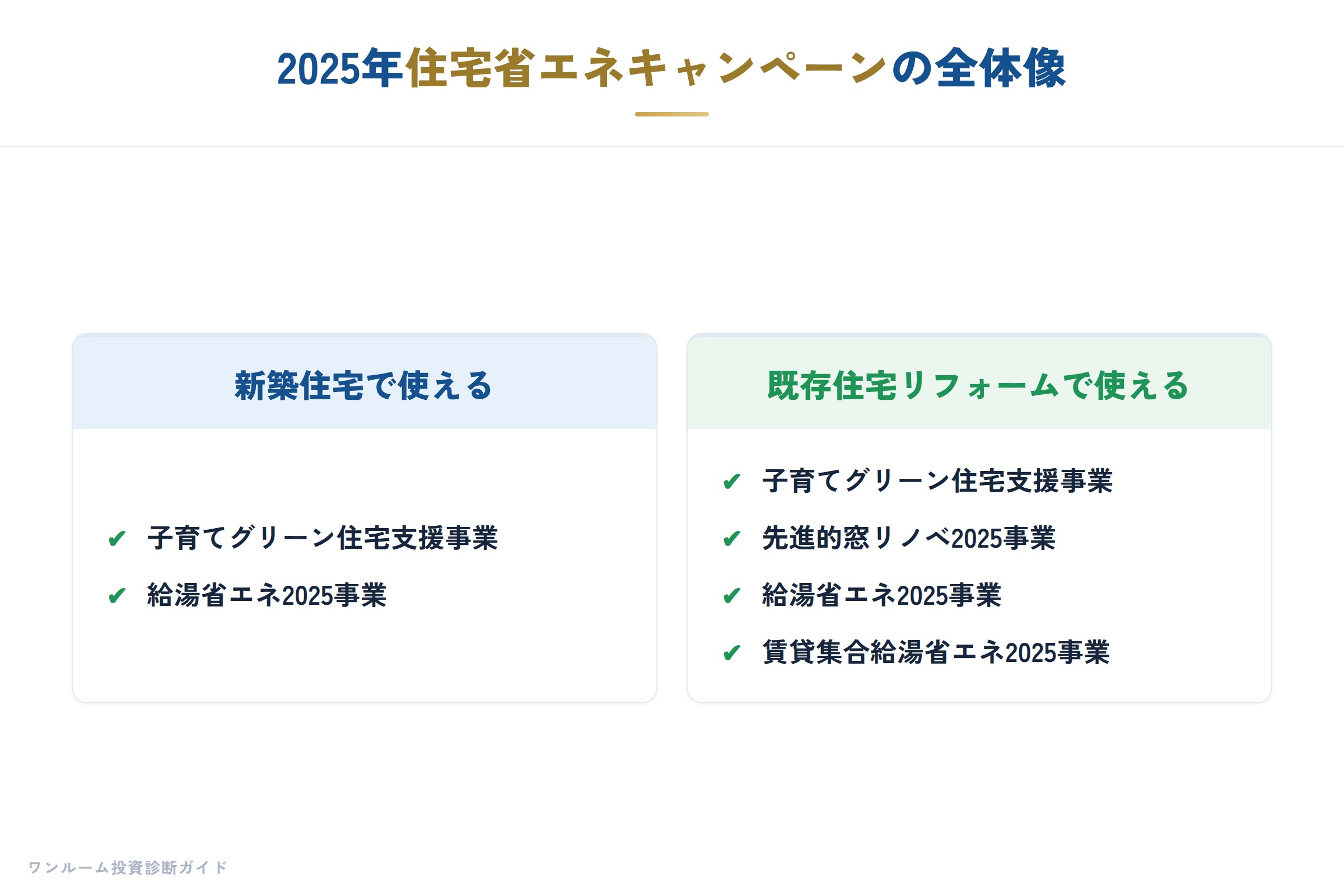Open the 先進的窓リノベ2025事業 item
The image size is (1344, 896).
click(908, 538)
